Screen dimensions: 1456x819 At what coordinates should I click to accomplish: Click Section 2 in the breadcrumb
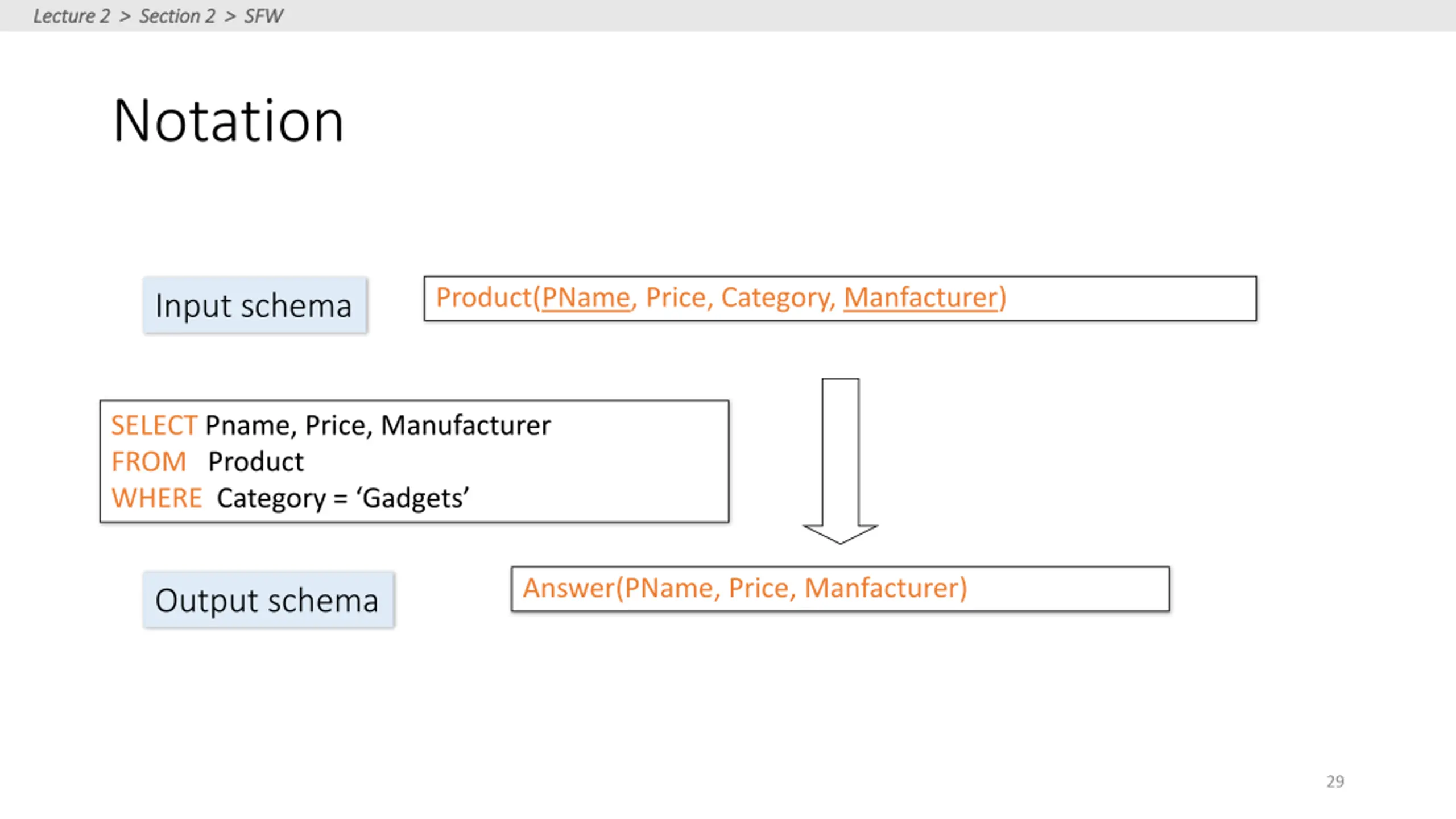coord(177,16)
